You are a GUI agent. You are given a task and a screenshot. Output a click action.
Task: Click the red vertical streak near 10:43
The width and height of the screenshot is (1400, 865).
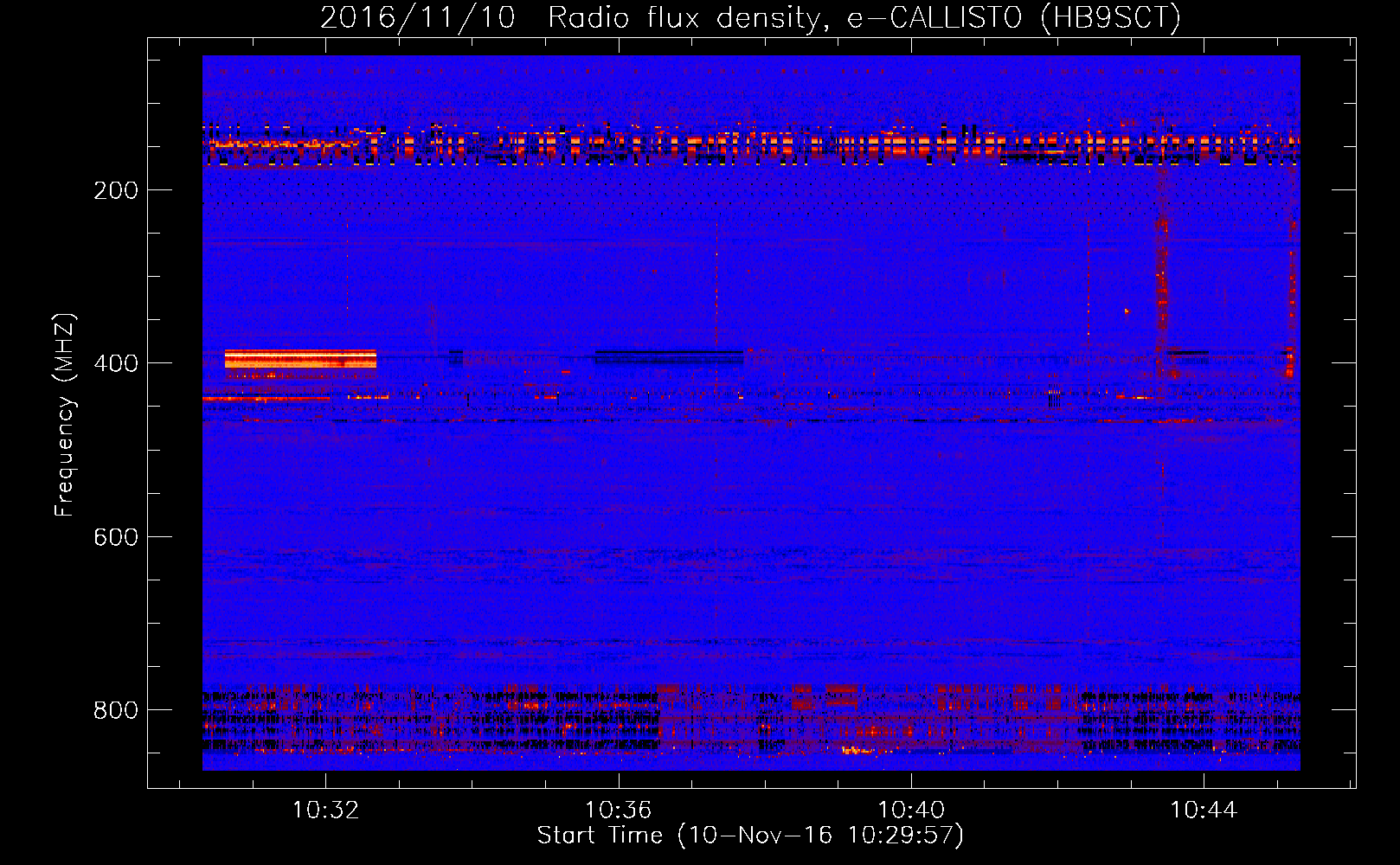(x=1162, y=272)
